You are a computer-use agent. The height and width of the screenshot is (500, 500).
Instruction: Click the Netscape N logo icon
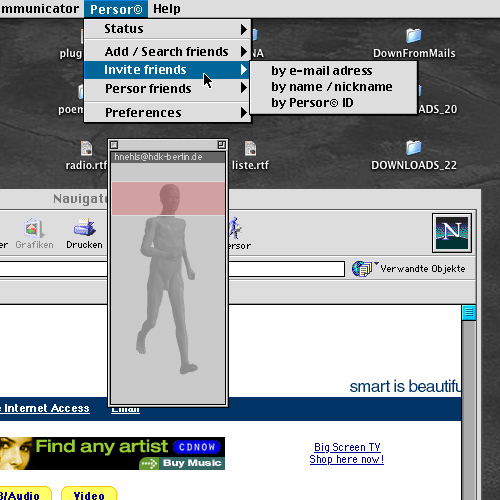[x=452, y=233]
